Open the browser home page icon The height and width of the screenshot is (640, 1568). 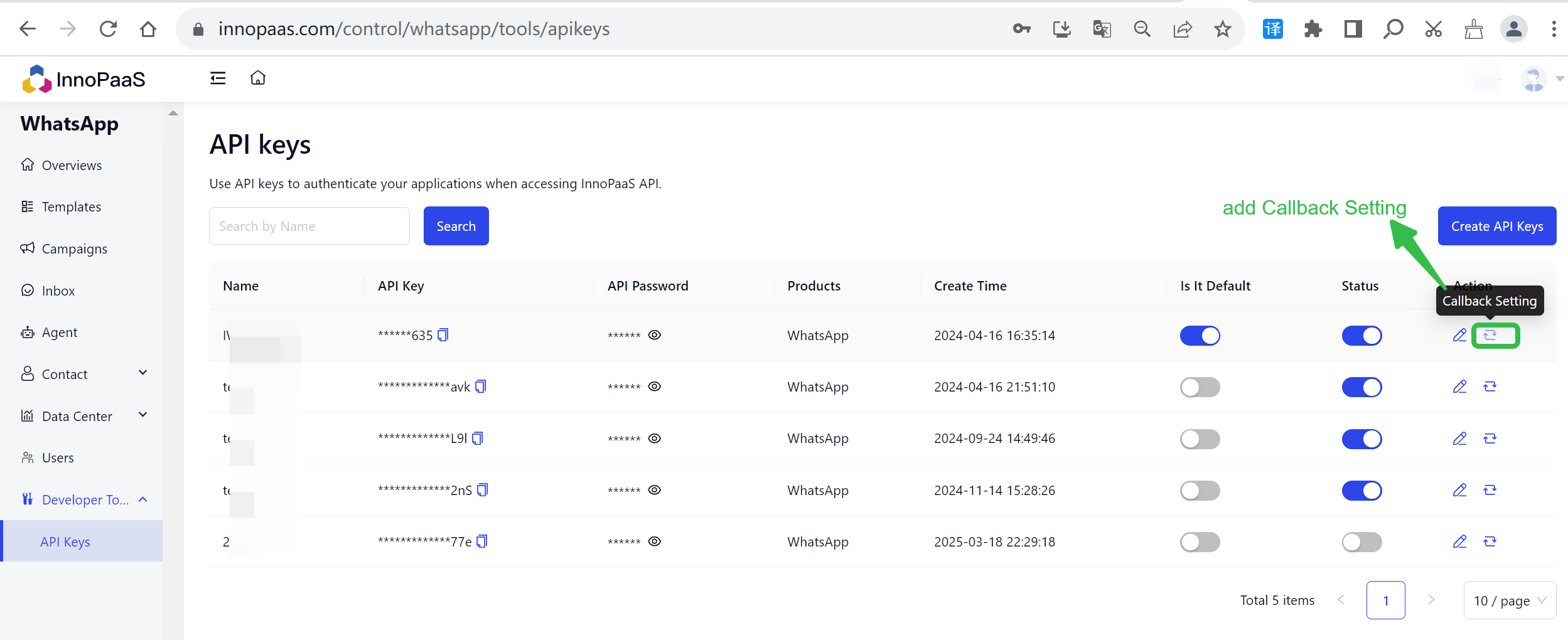[148, 29]
